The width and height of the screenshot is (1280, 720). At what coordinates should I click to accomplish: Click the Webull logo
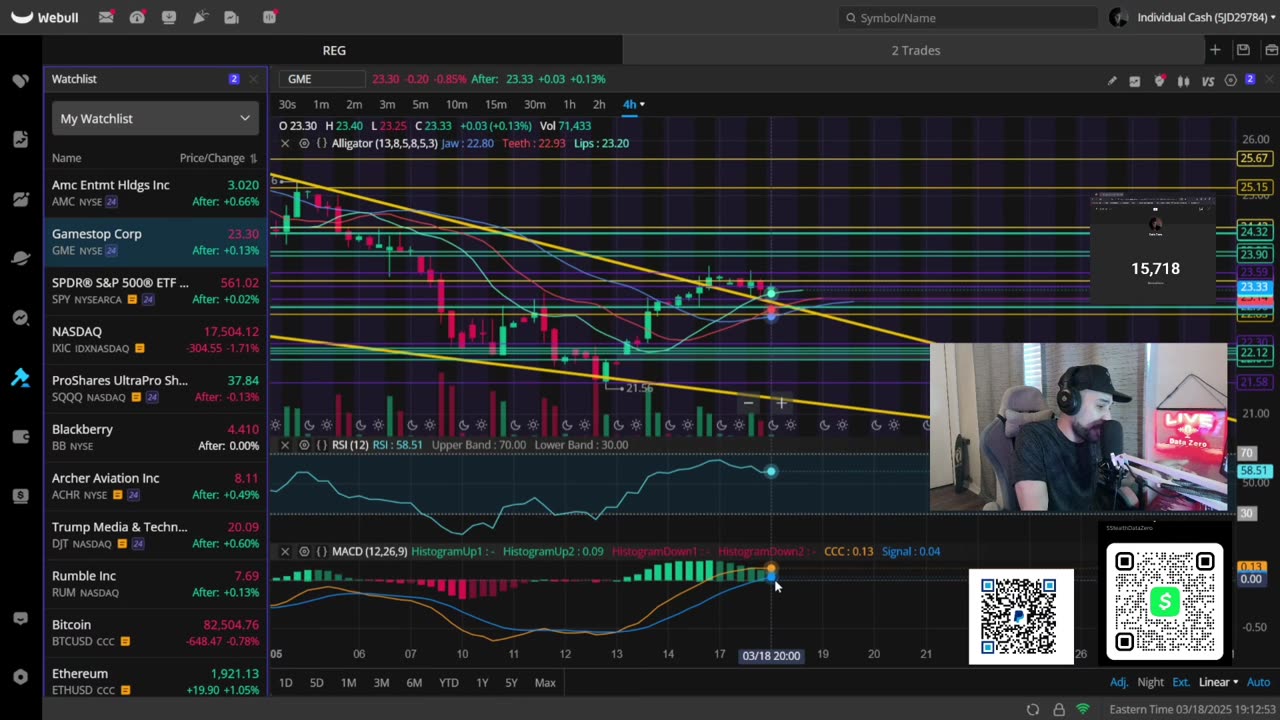(43, 17)
